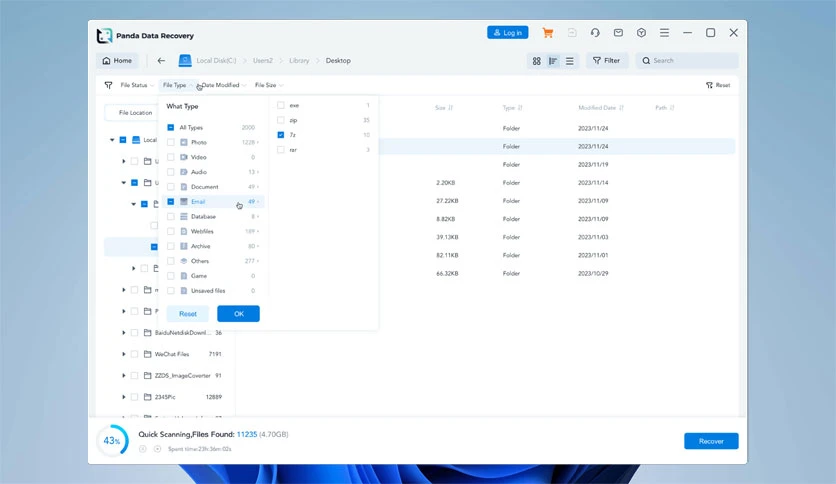Click the 43% circular scan progress indicator
The height and width of the screenshot is (484, 836).
point(112,441)
